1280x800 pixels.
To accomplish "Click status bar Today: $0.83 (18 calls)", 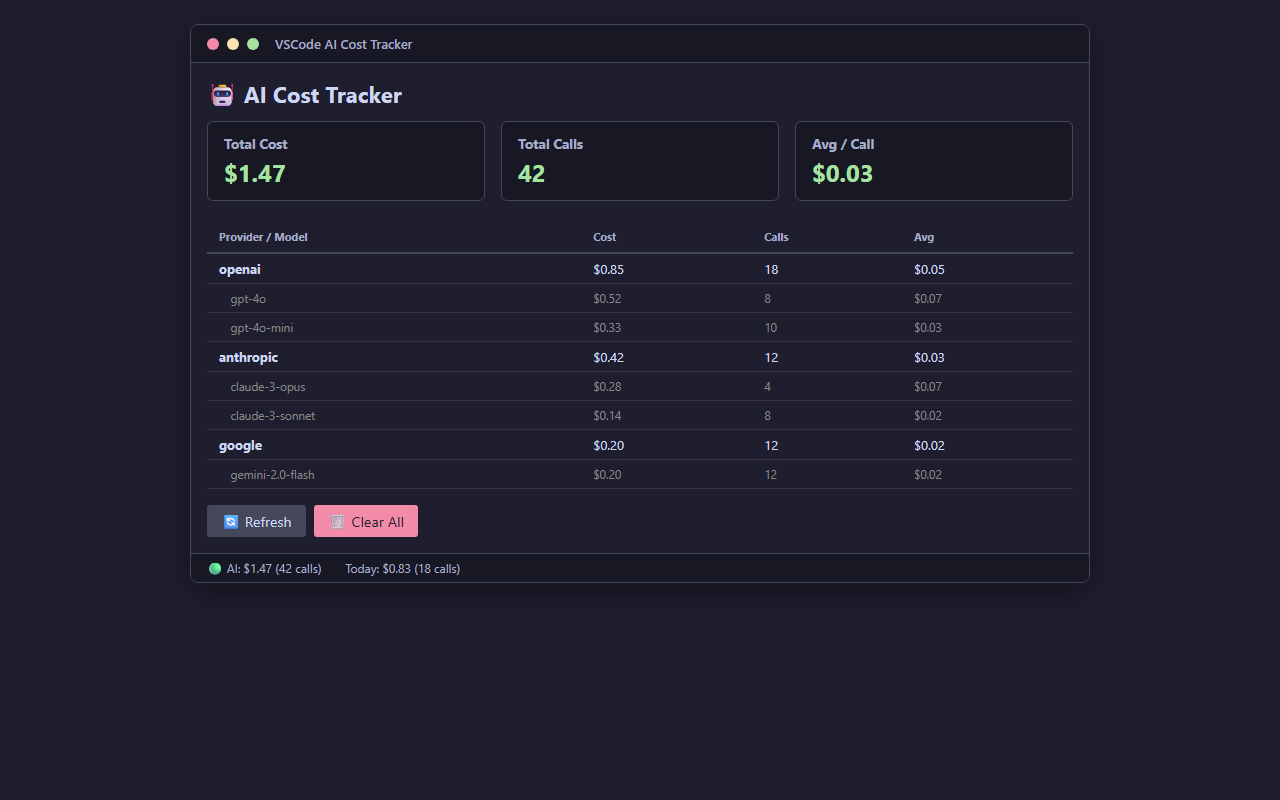I will (x=403, y=569).
